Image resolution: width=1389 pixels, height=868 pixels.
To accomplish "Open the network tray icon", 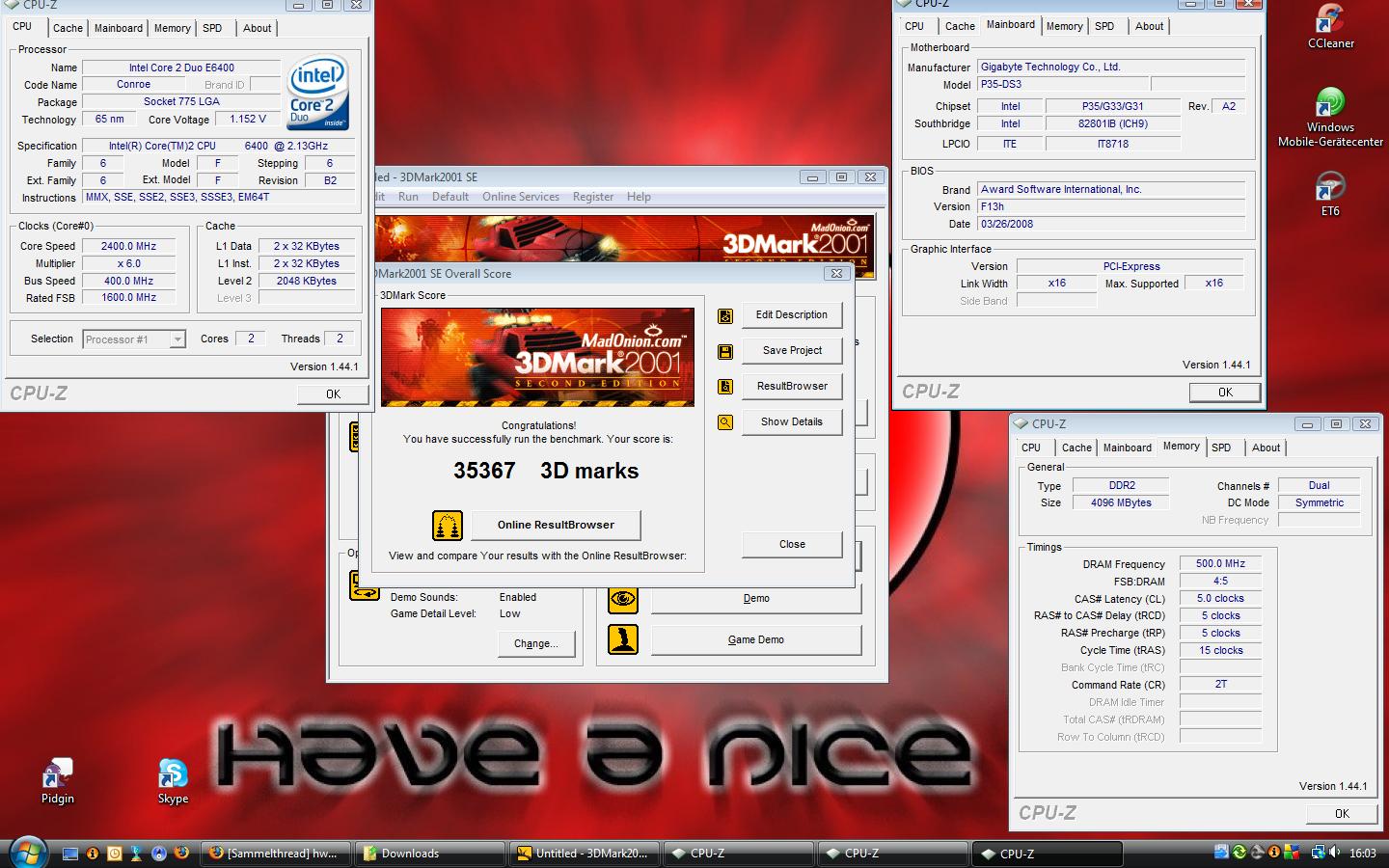I will tap(1318, 853).
